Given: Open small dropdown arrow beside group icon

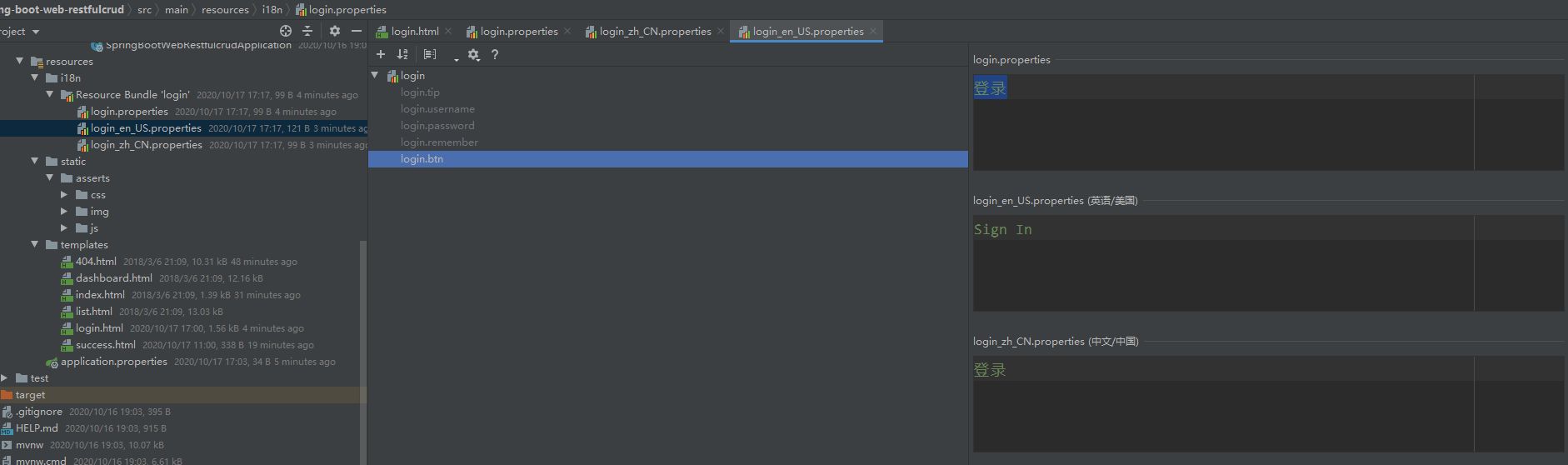Looking at the screenshot, I should tap(456, 59).
